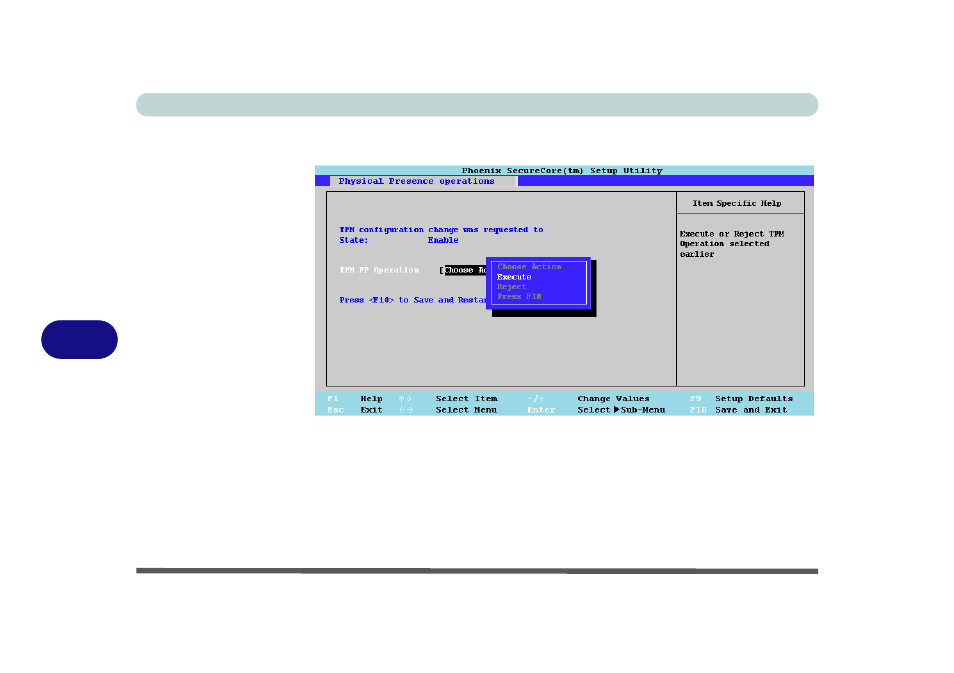
Task: Click the State: label
Action: [x=353, y=240]
